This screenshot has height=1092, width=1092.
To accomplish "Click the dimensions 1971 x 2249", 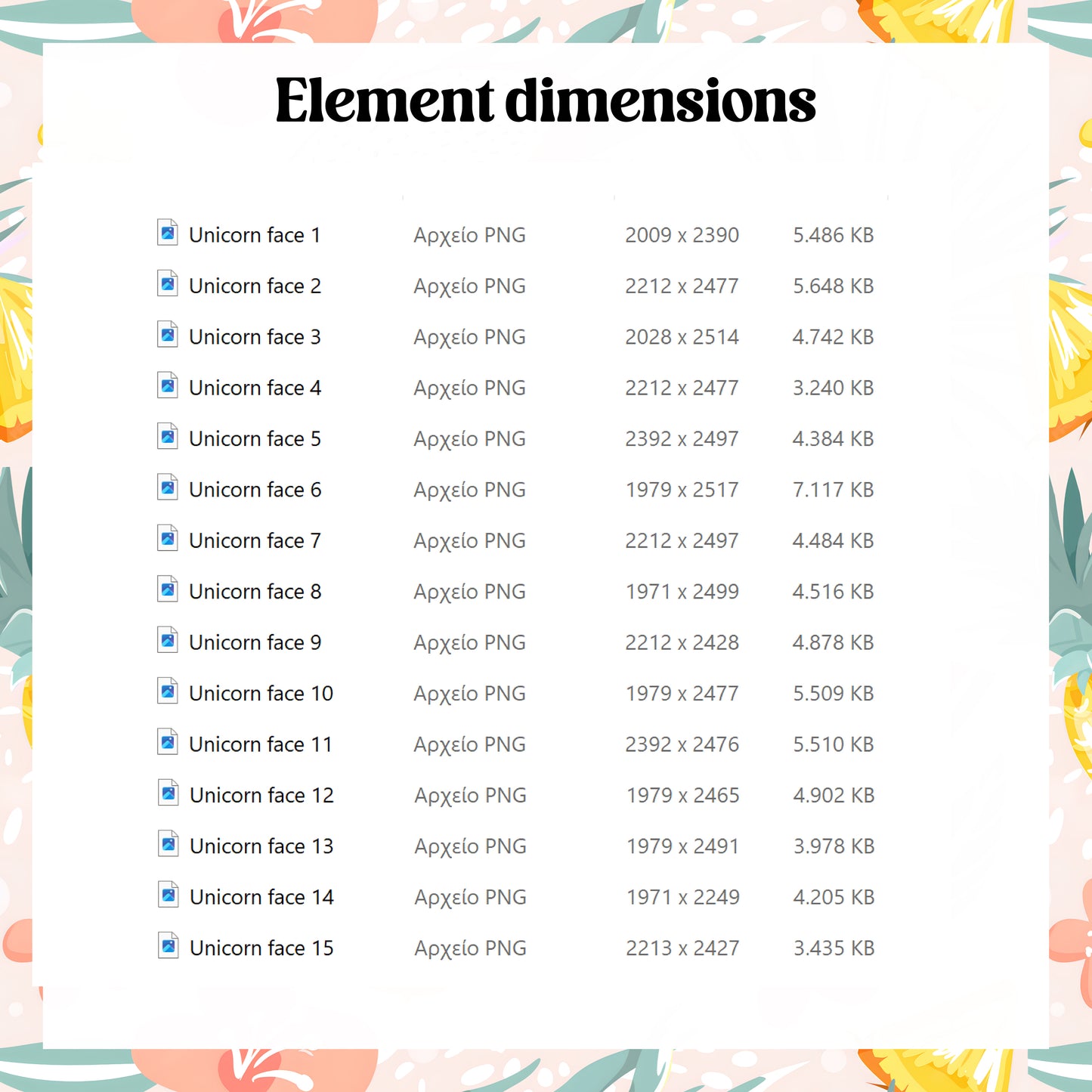I will tap(682, 897).
